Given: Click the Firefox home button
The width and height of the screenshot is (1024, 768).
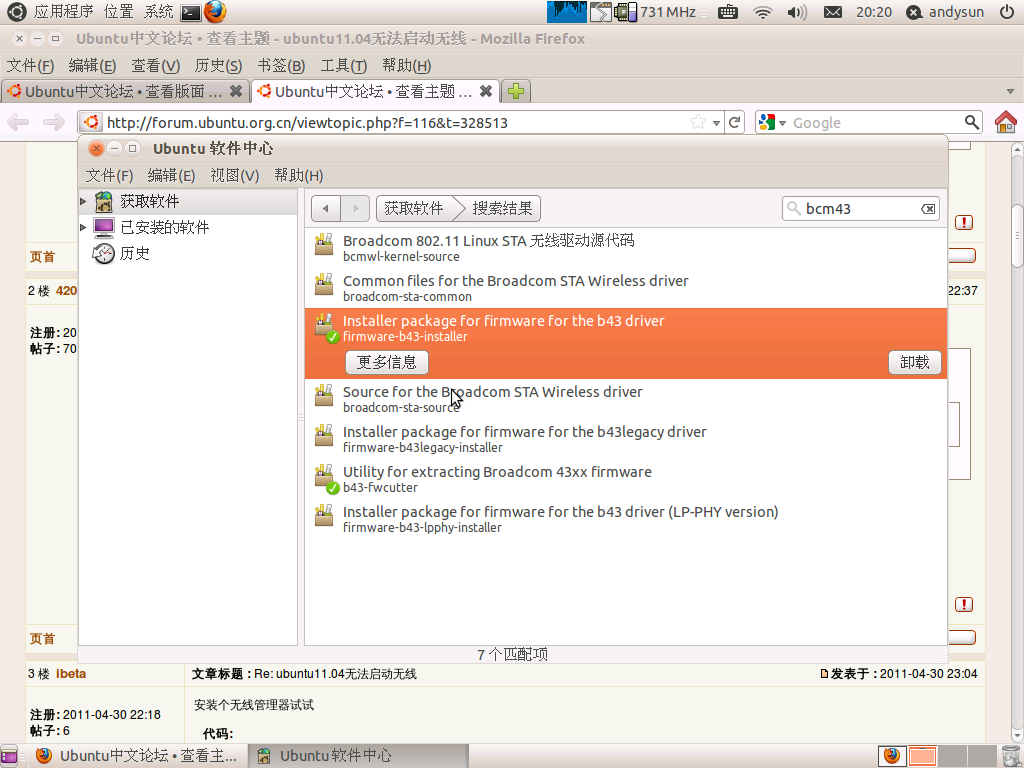Looking at the screenshot, I should tap(1006, 122).
